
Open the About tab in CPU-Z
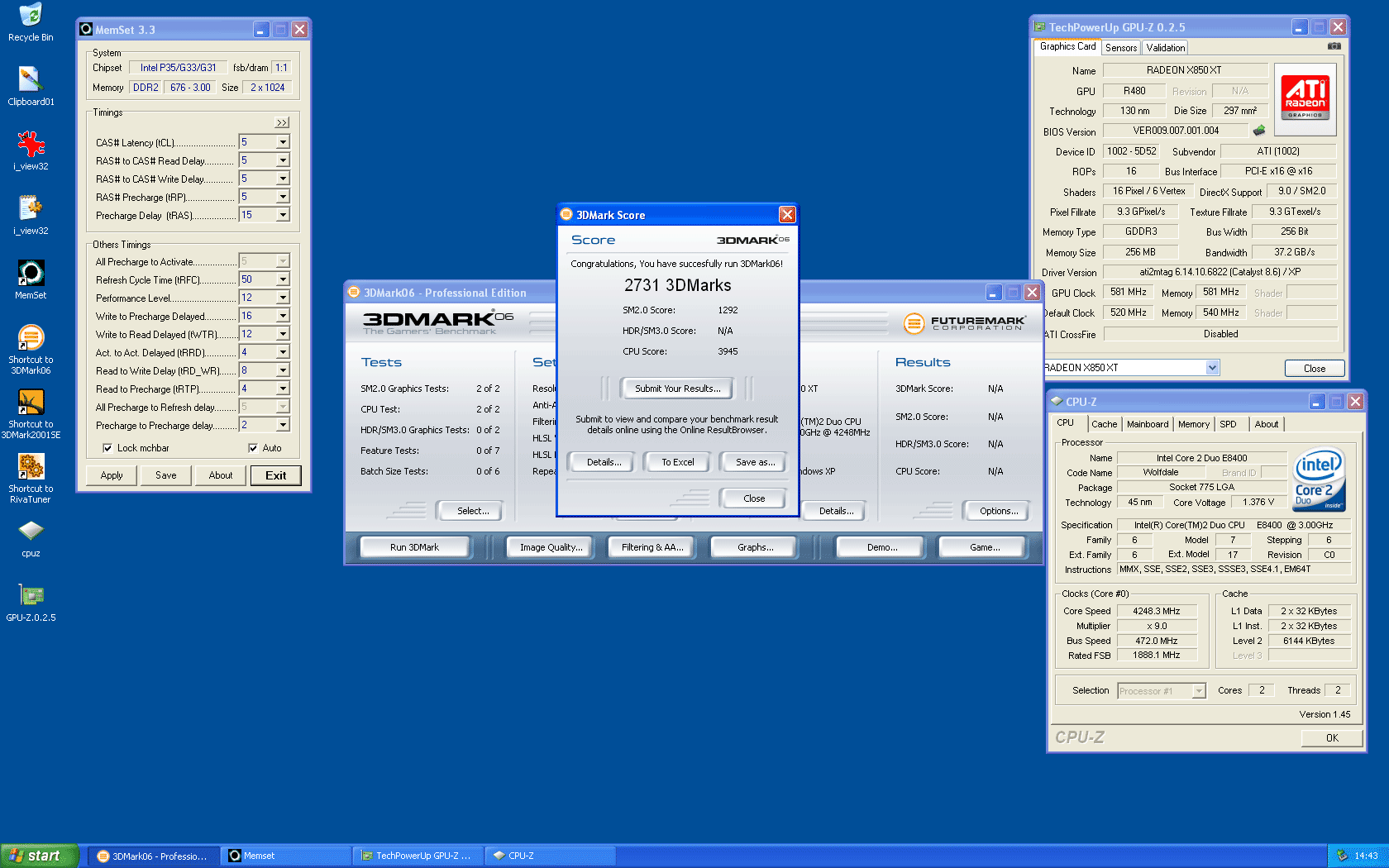(x=1266, y=424)
